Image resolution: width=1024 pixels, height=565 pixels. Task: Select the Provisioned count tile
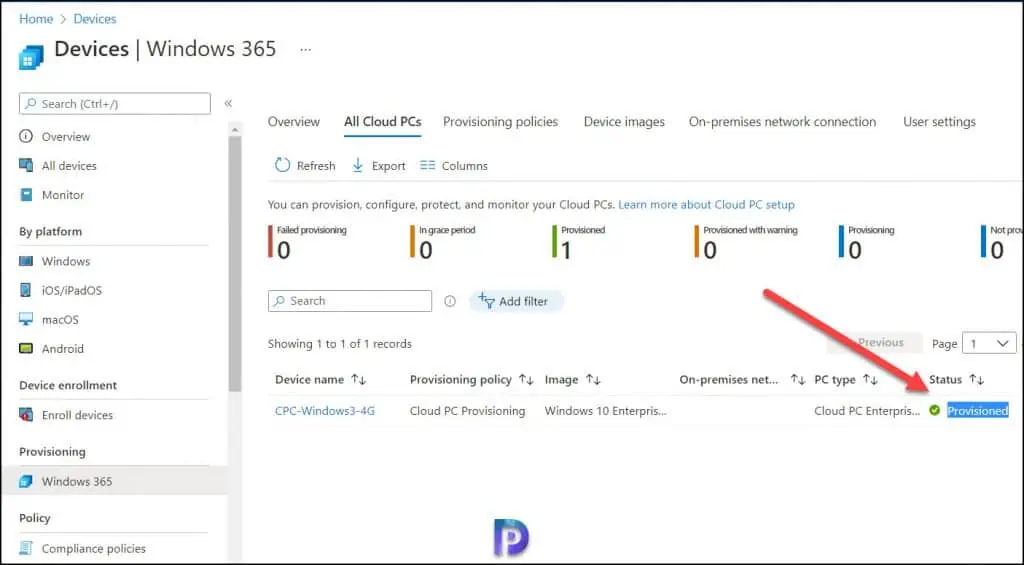579,242
